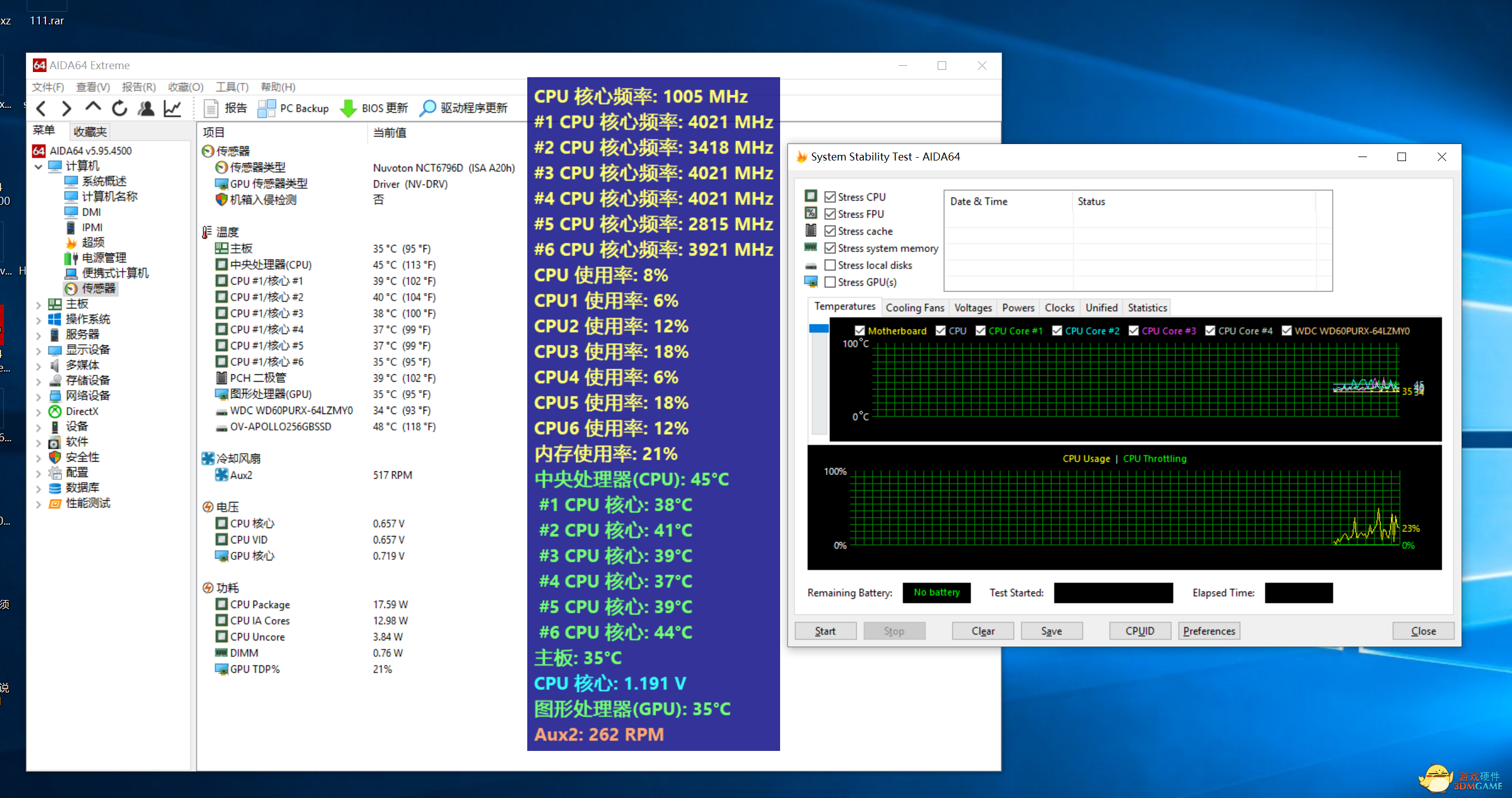1512x798 pixels.
Task: Open the 工具(T) menu
Action: pyautogui.click(x=232, y=87)
